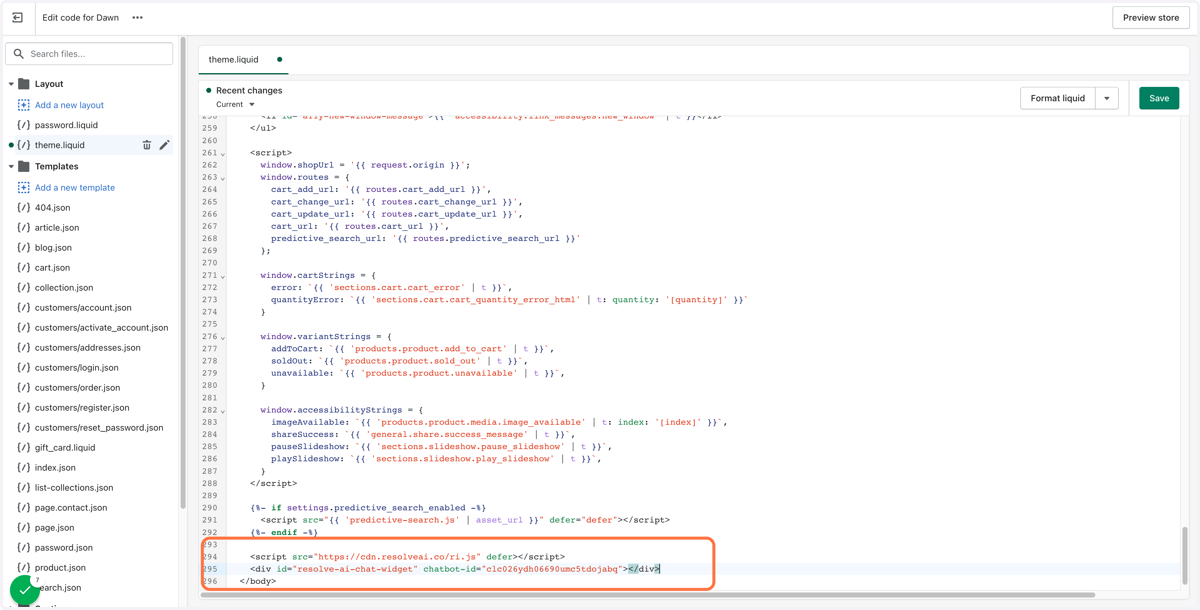
Task: Click the file icon beside index.json
Action: [x=24, y=467]
